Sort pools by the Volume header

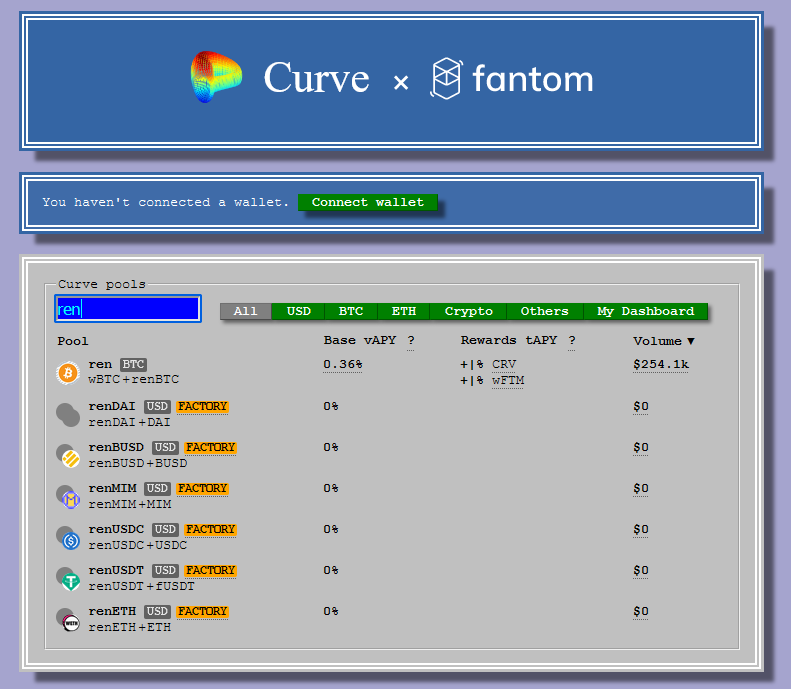click(x=664, y=341)
